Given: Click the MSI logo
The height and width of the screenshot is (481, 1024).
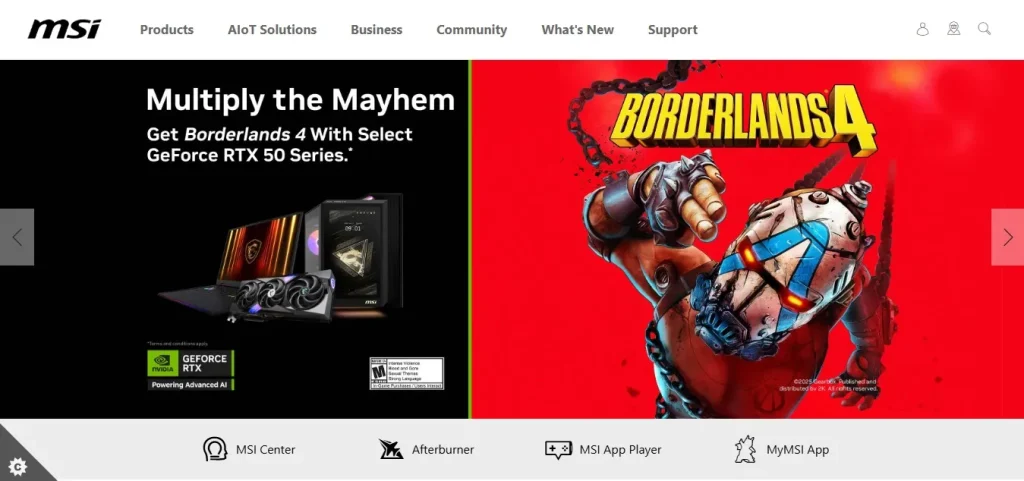Looking at the screenshot, I should pyautogui.click(x=64, y=29).
